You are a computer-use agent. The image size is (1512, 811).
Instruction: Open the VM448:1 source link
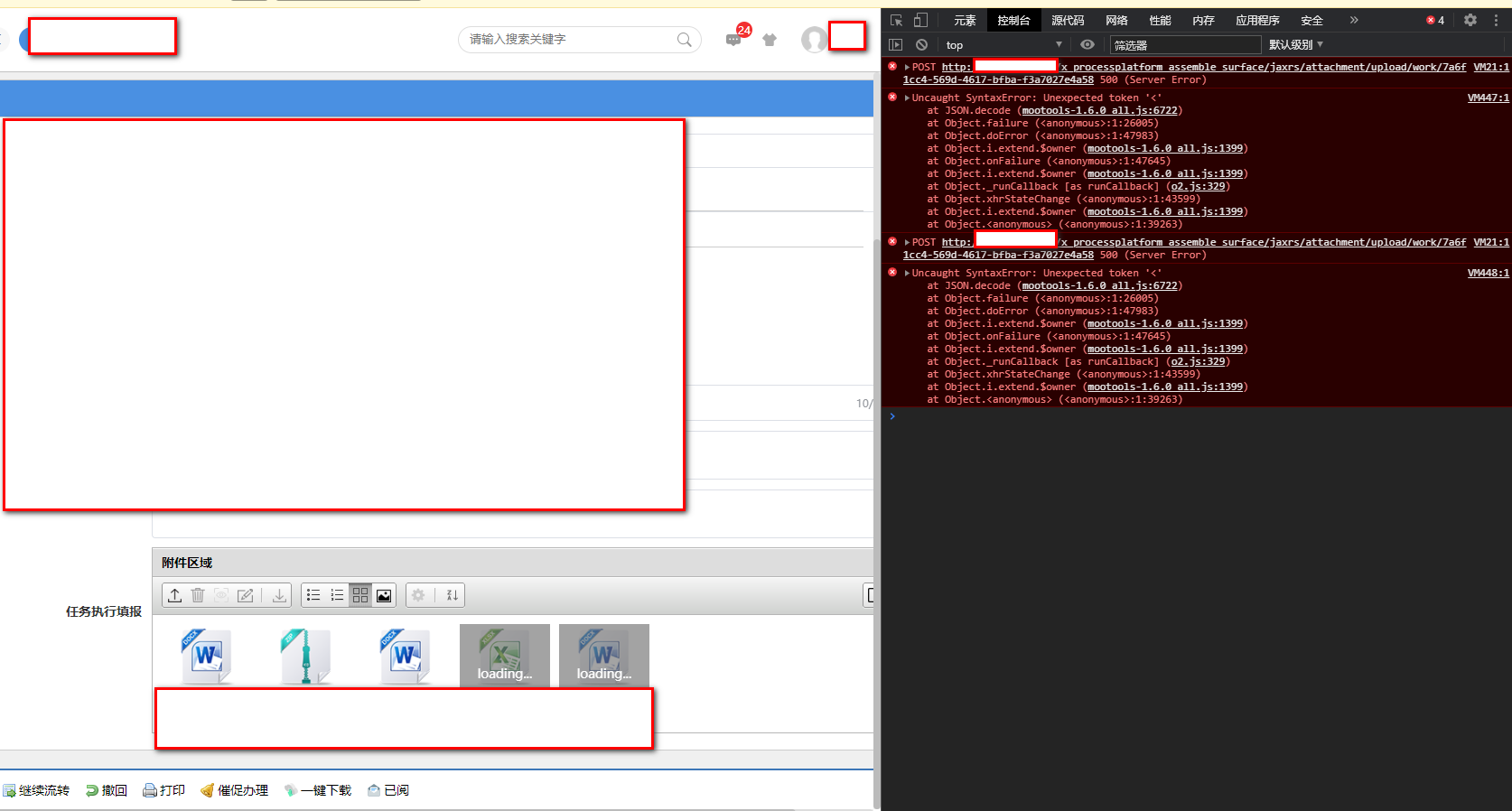1489,273
